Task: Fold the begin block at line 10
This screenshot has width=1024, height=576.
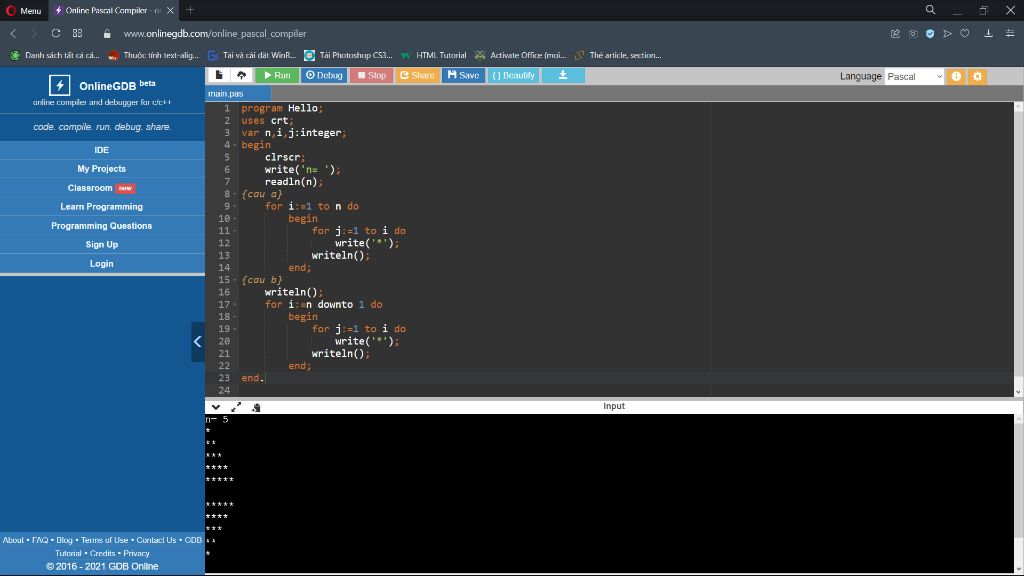Action: coord(234,219)
